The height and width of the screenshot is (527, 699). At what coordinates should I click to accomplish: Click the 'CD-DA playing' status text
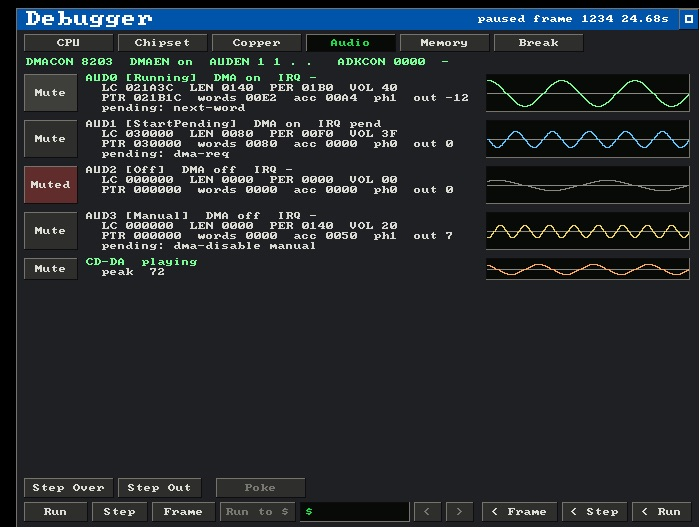(x=141, y=262)
